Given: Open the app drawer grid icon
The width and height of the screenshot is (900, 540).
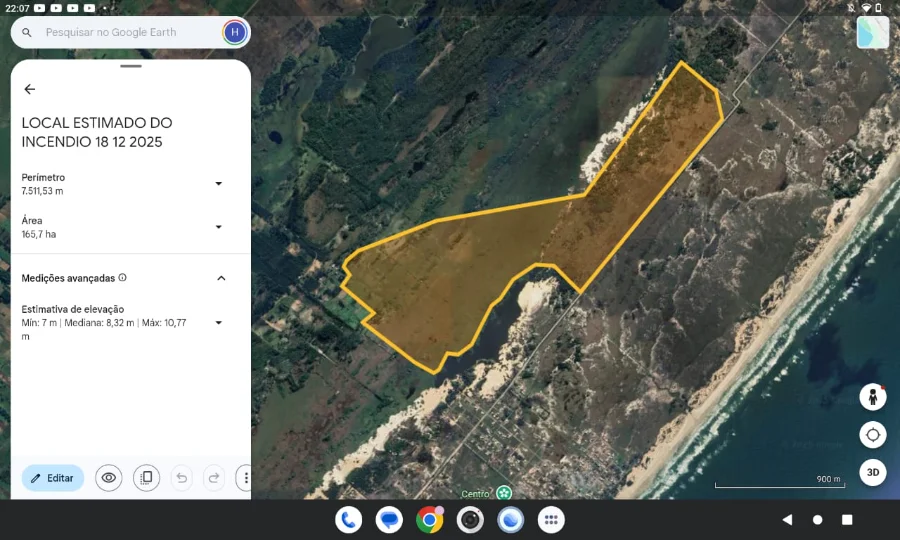Looking at the screenshot, I should pyautogui.click(x=551, y=520).
